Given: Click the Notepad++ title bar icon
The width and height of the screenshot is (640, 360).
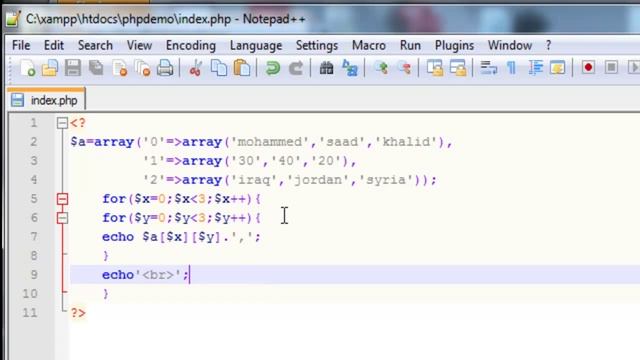Looking at the screenshot, I should click(13, 19).
